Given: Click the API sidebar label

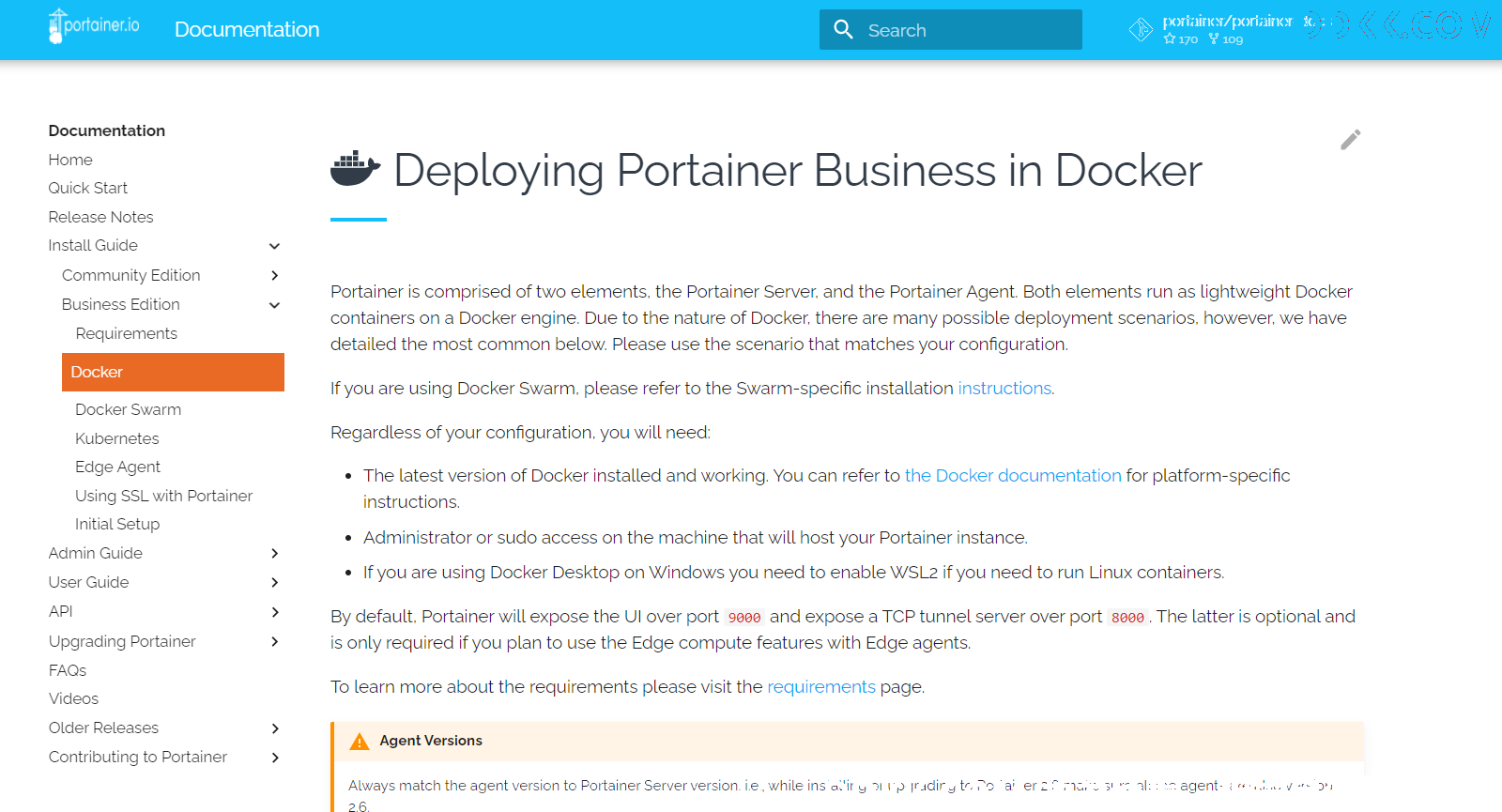Looking at the screenshot, I should pyautogui.click(x=61, y=611).
